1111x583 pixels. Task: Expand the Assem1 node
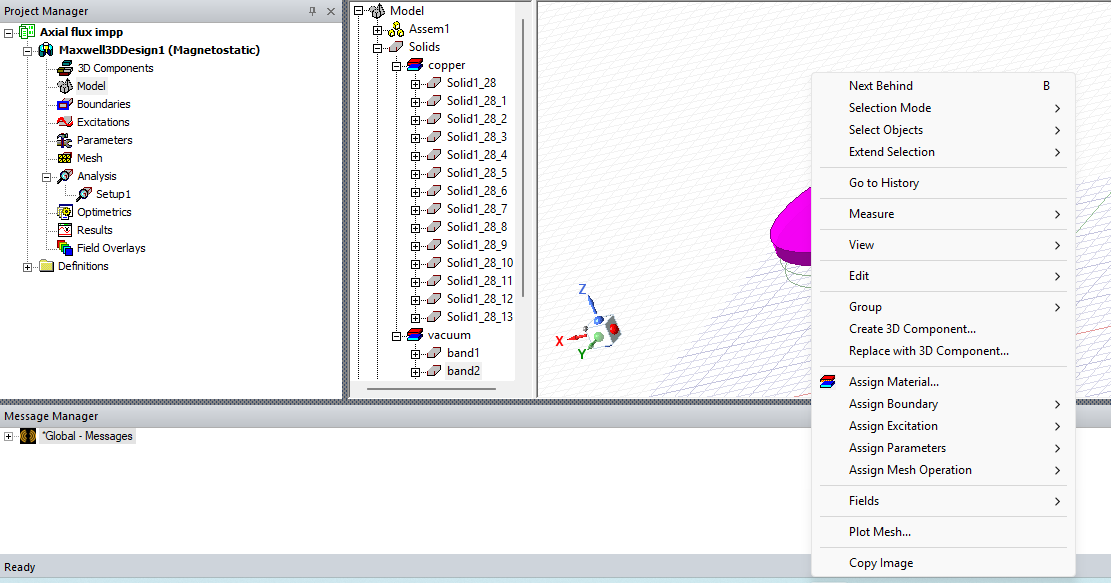point(378,30)
